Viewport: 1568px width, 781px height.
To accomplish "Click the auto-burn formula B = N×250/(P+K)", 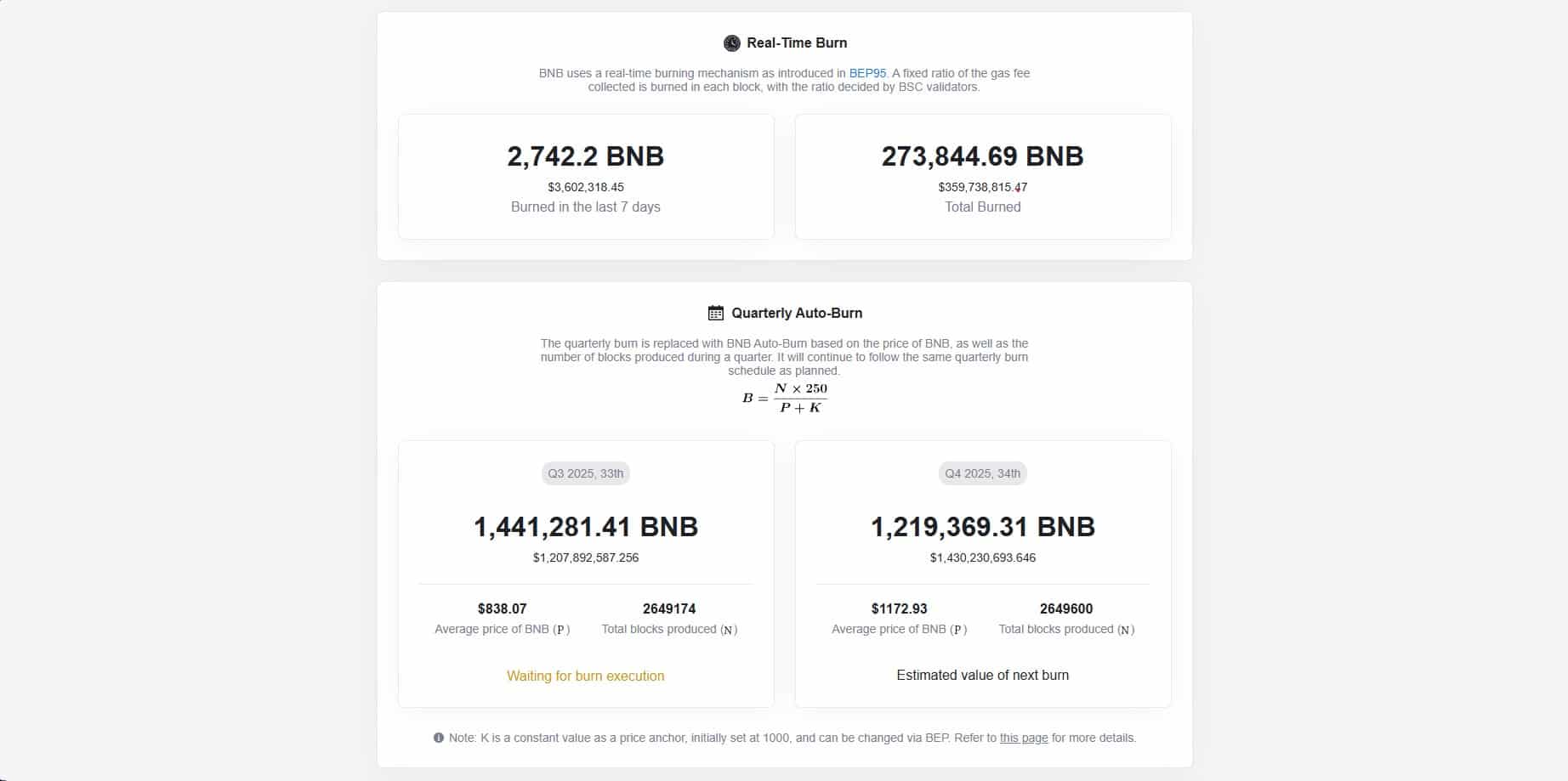I will tap(784, 398).
